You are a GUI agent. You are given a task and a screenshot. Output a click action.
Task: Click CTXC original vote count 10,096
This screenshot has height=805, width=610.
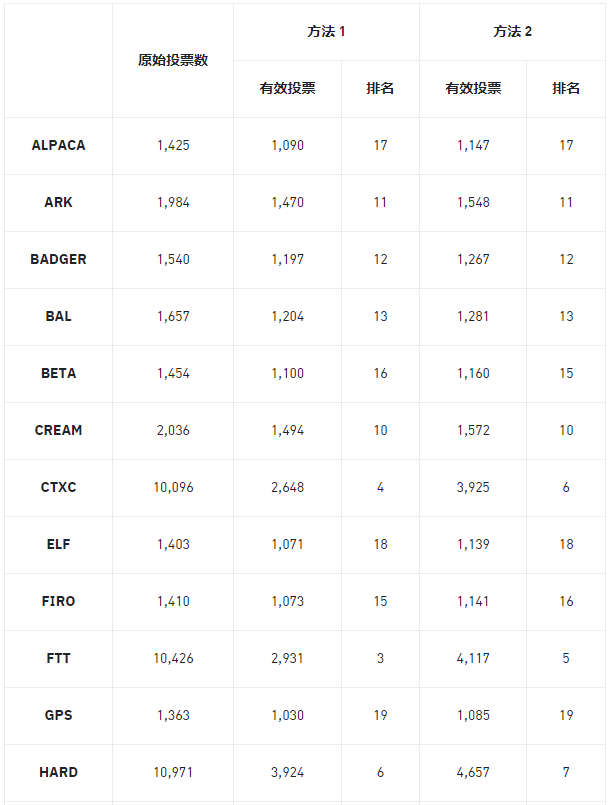(x=173, y=487)
